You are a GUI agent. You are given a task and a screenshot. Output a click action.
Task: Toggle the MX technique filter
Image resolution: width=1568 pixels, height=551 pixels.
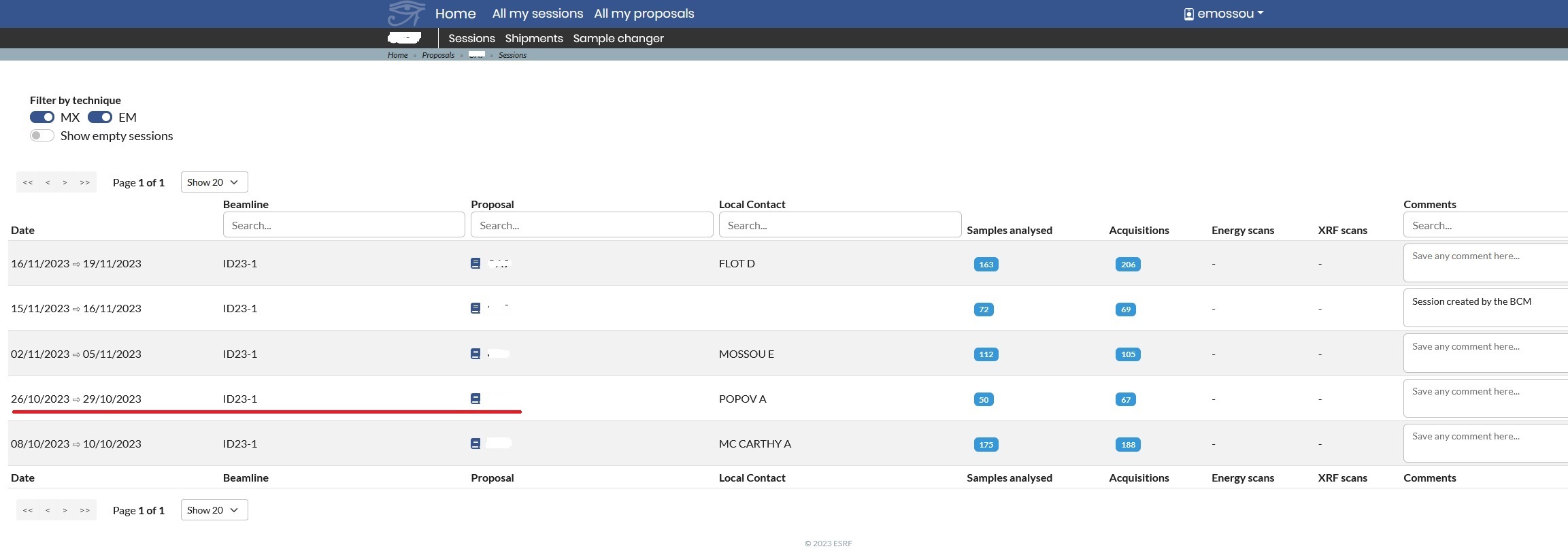click(x=42, y=117)
